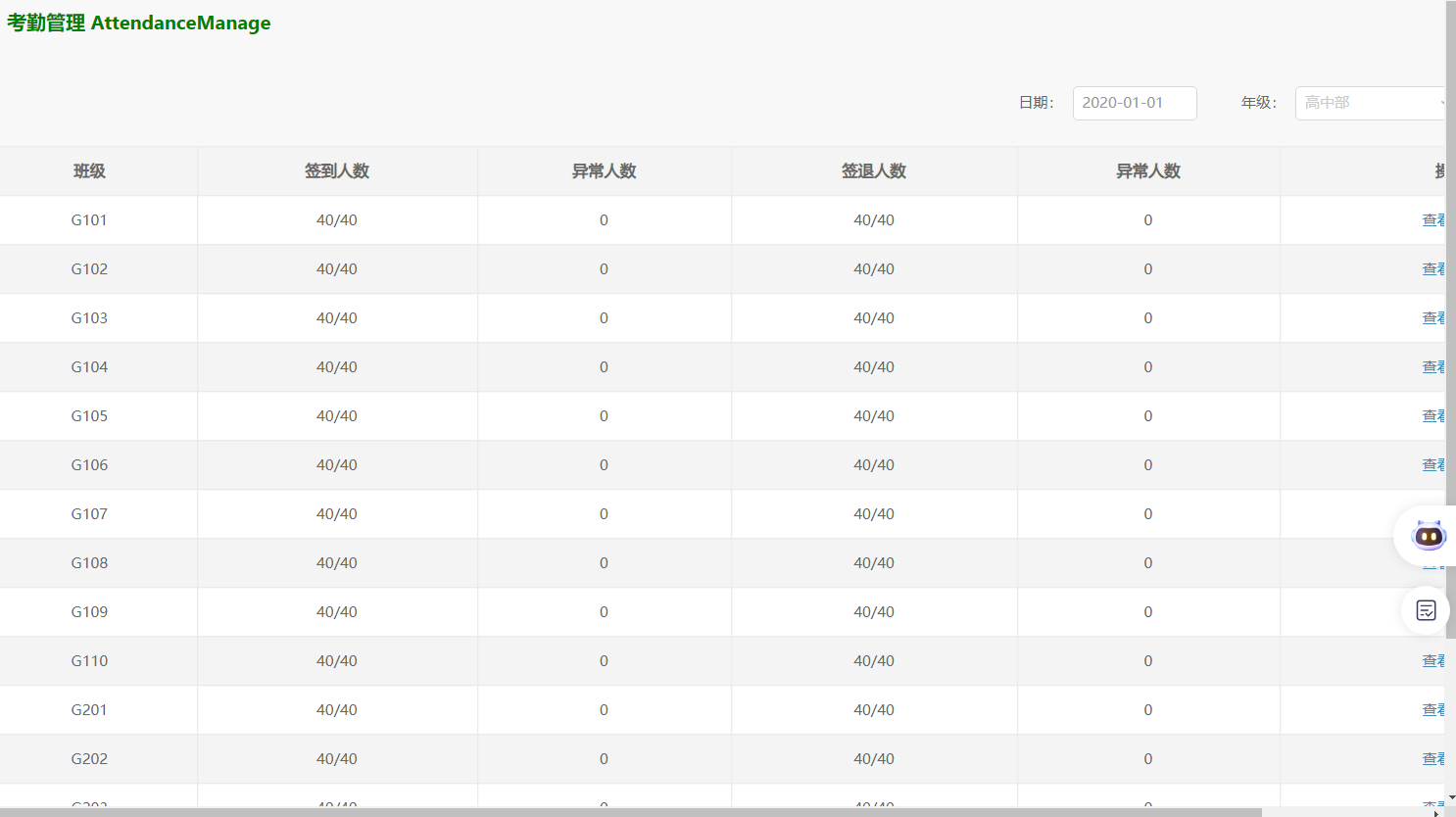Screen dimensions: 1456x817
Task: Click sign-in 异常人数 value 0 in G201 row
Action: [604, 710]
